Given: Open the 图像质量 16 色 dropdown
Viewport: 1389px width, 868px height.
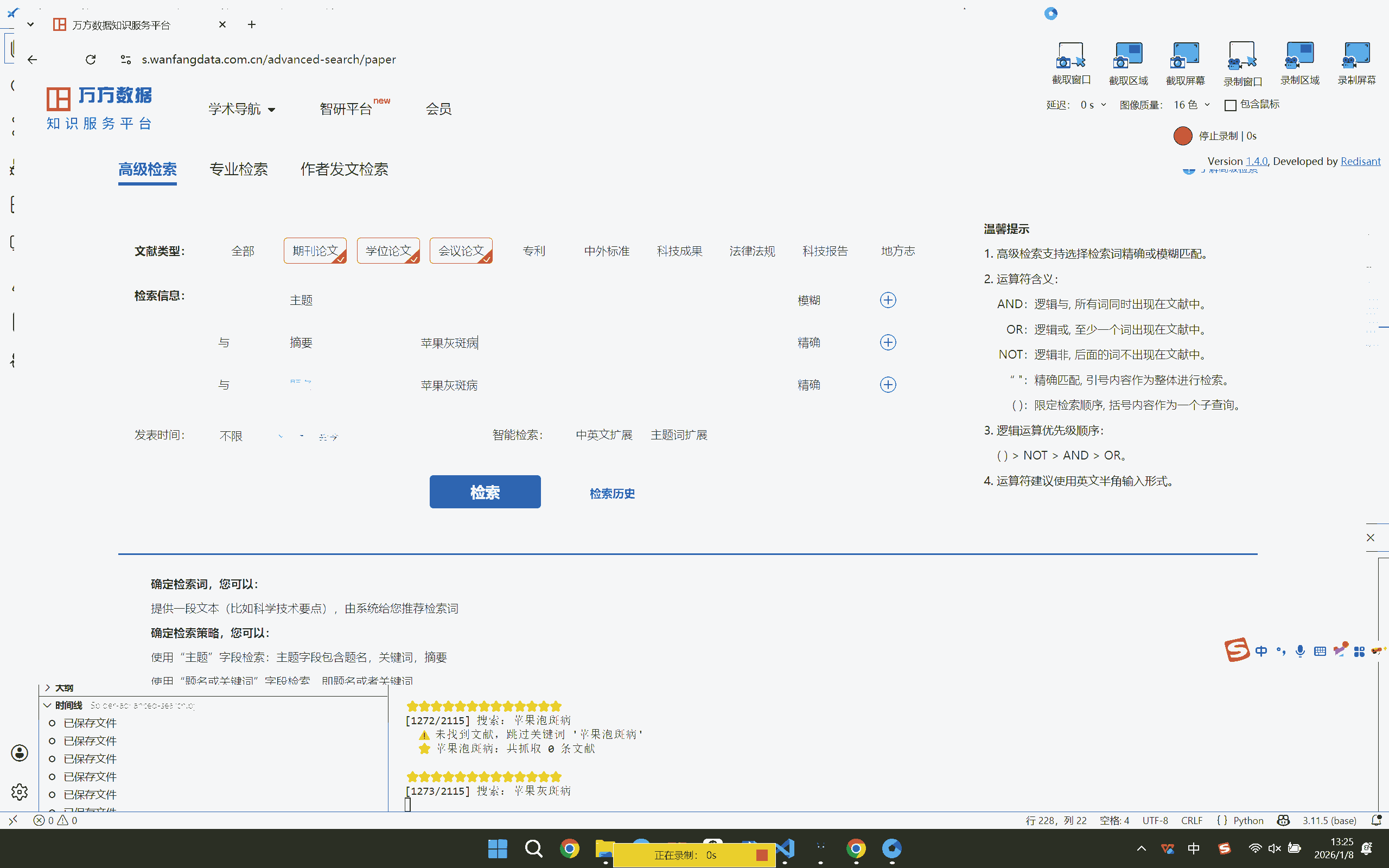Looking at the screenshot, I should point(1192,105).
